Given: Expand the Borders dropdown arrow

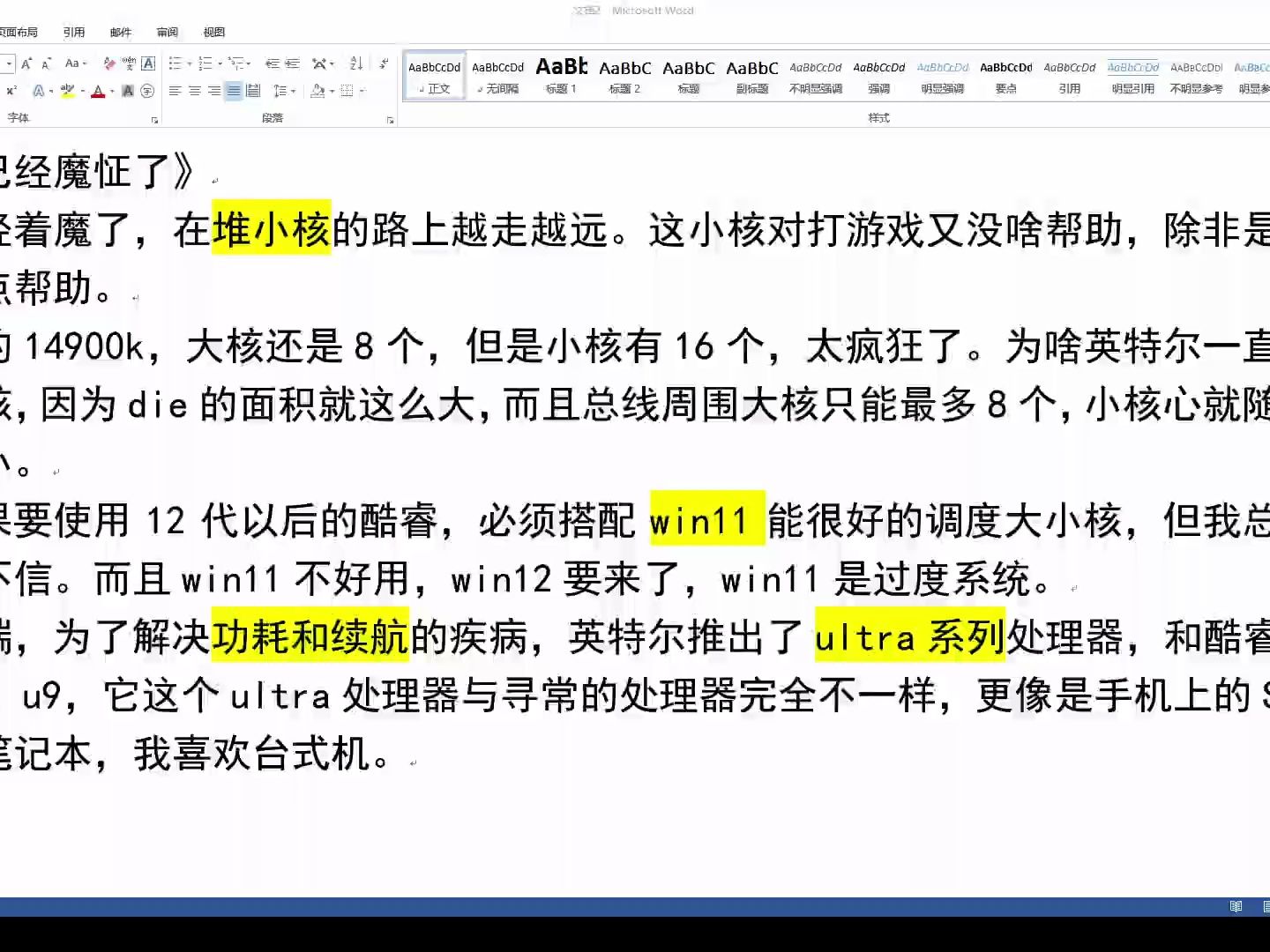Looking at the screenshot, I should click(362, 91).
